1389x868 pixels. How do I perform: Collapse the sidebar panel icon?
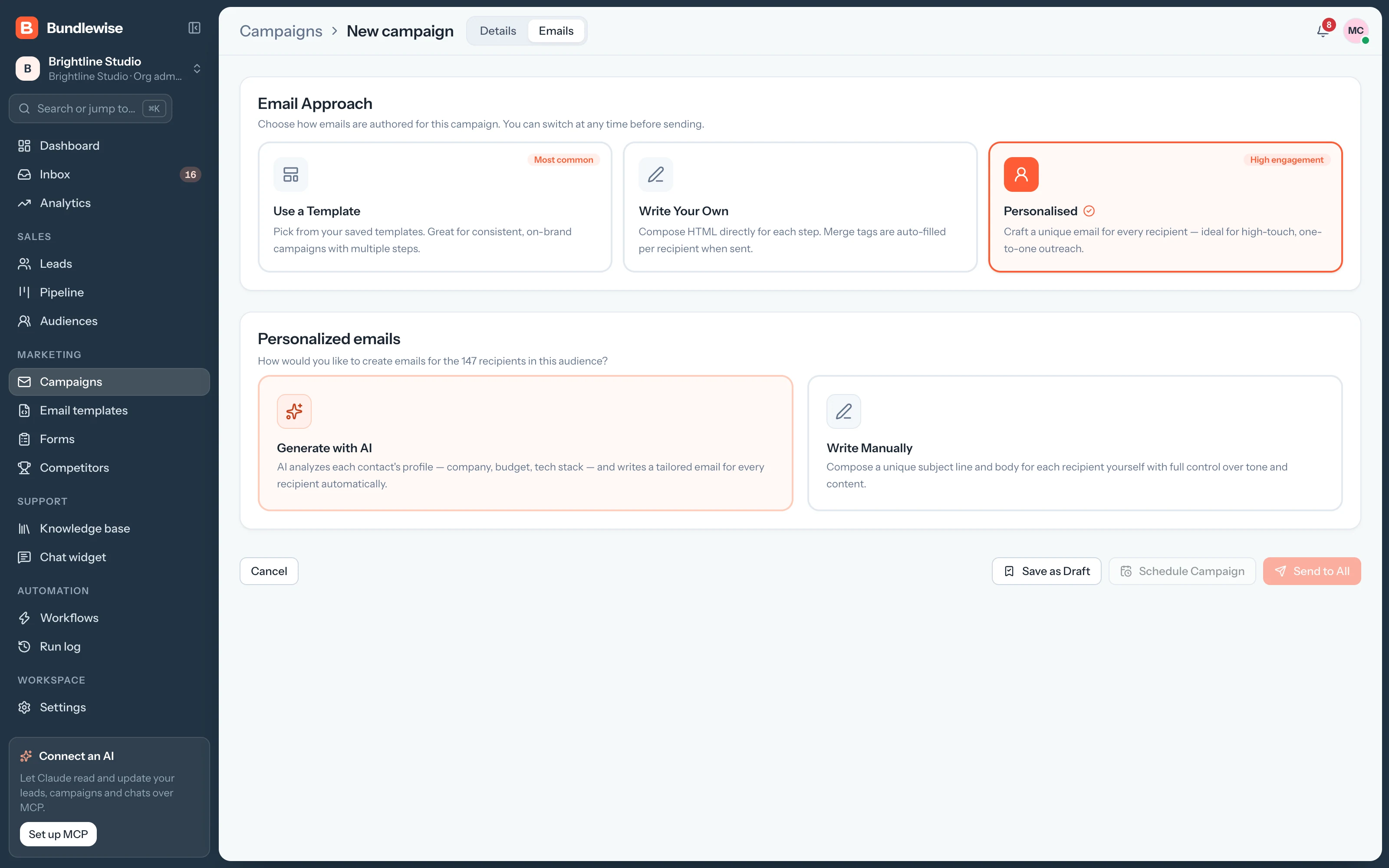(194, 28)
